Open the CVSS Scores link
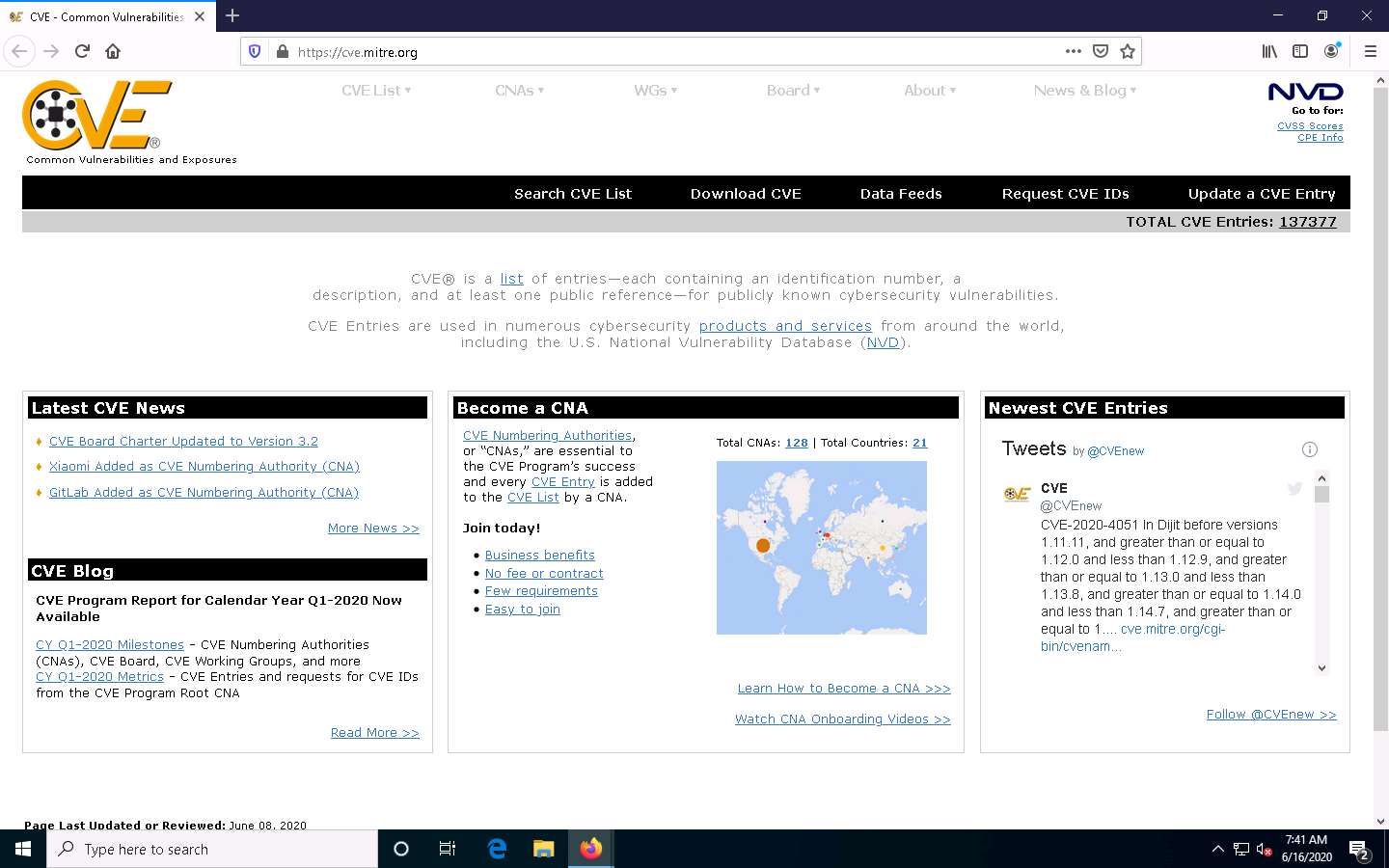This screenshot has width=1389, height=868. [1310, 126]
